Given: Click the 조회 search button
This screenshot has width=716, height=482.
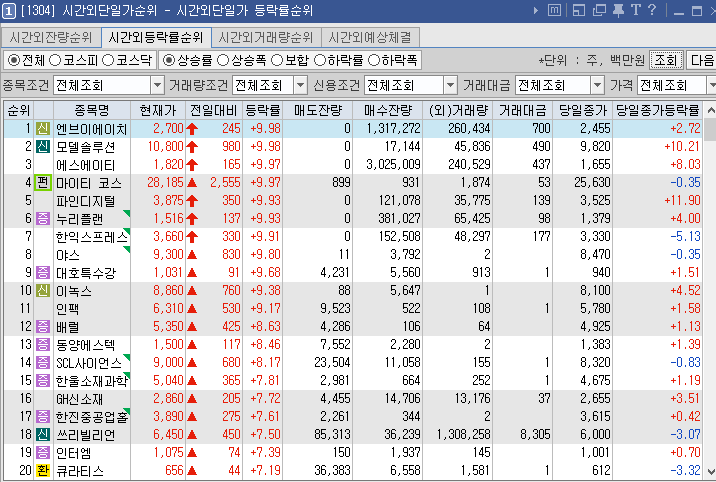Looking at the screenshot, I should point(666,60).
